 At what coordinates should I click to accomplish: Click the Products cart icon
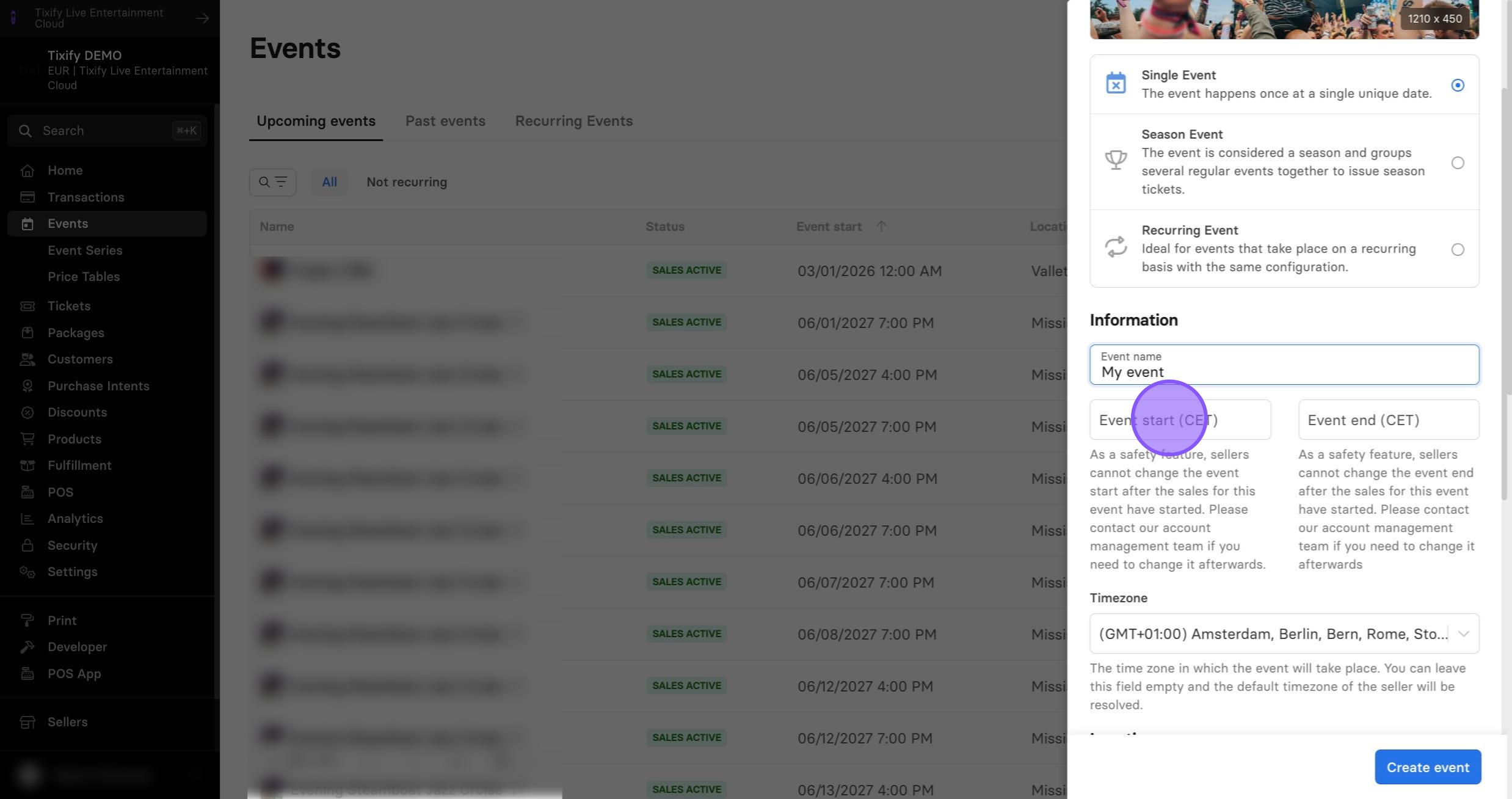coord(27,439)
